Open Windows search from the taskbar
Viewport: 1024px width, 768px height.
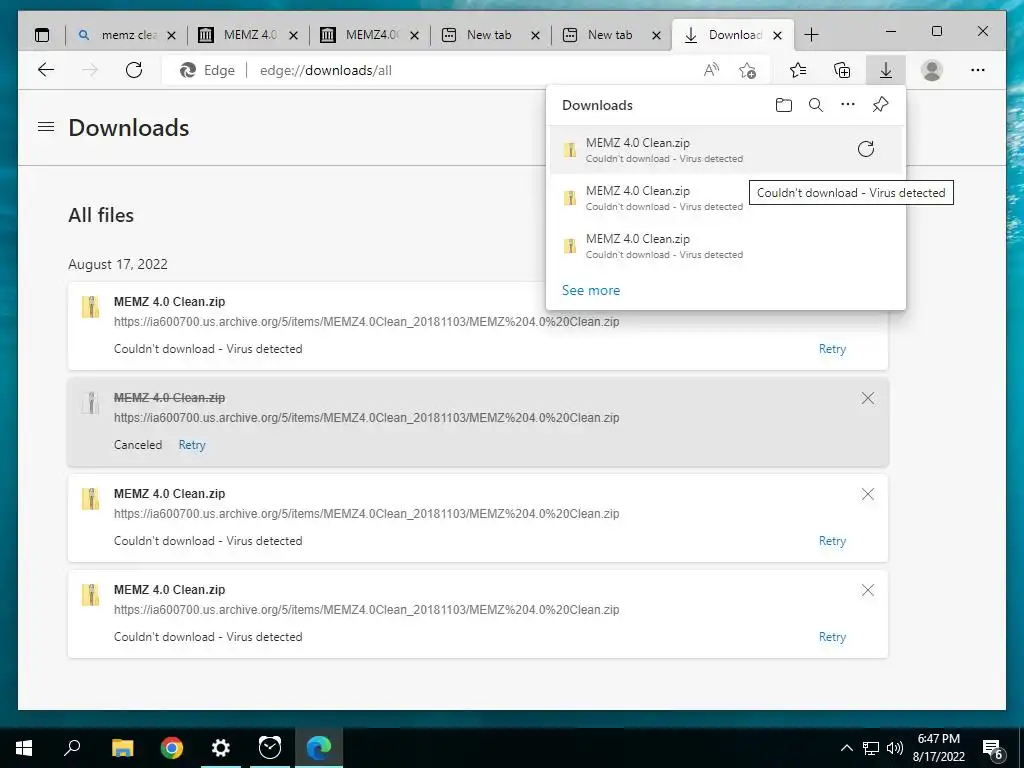72,748
